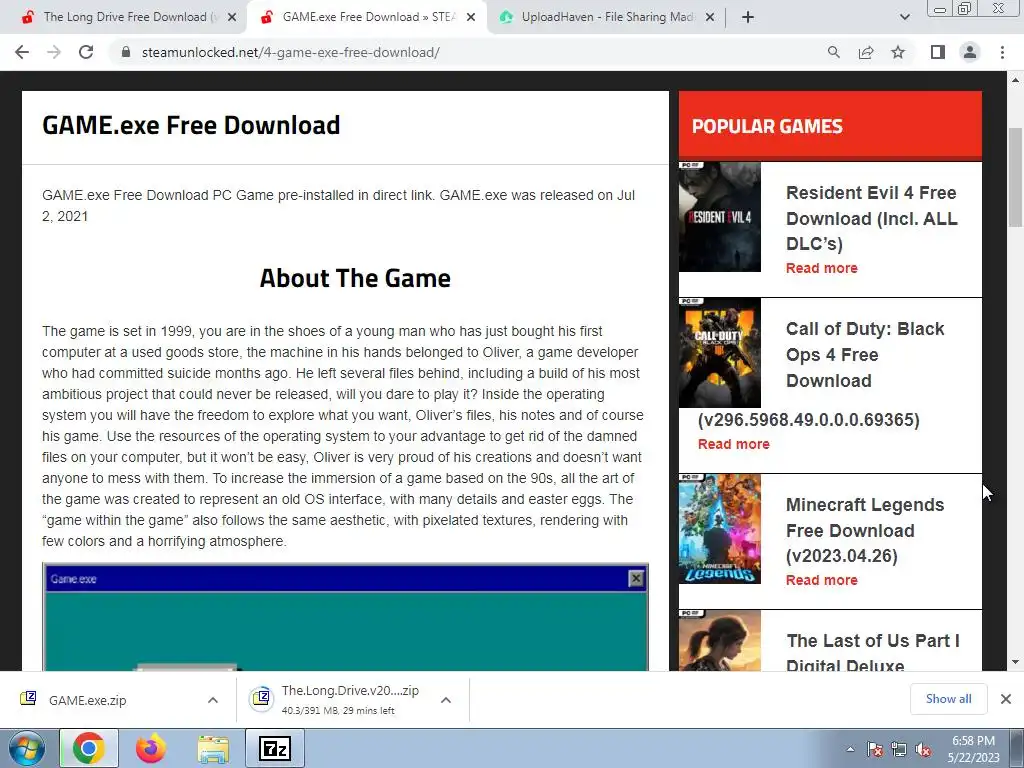
Task: Click the Action Center flag tray icon
Action: [x=875, y=749]
